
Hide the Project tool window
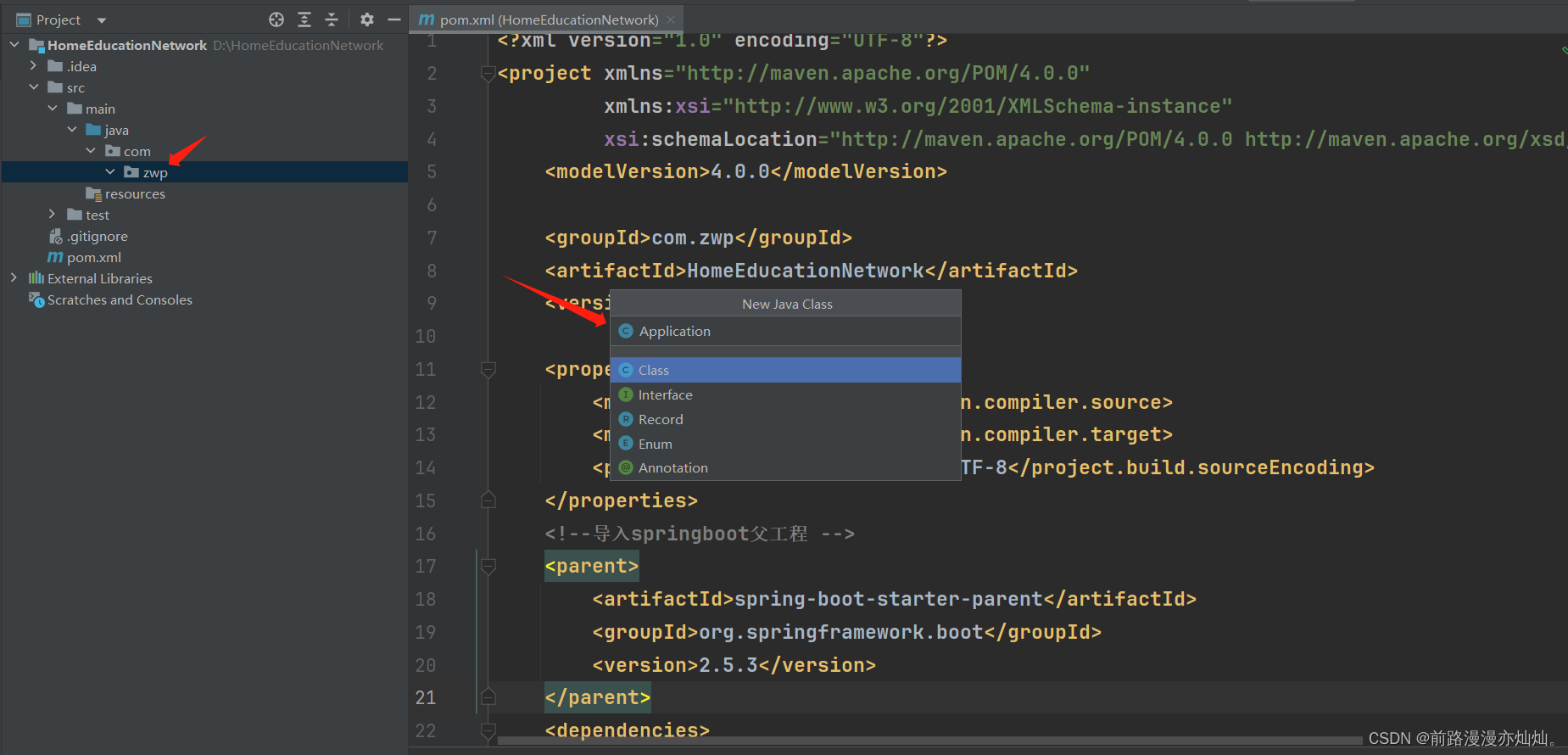394,20
